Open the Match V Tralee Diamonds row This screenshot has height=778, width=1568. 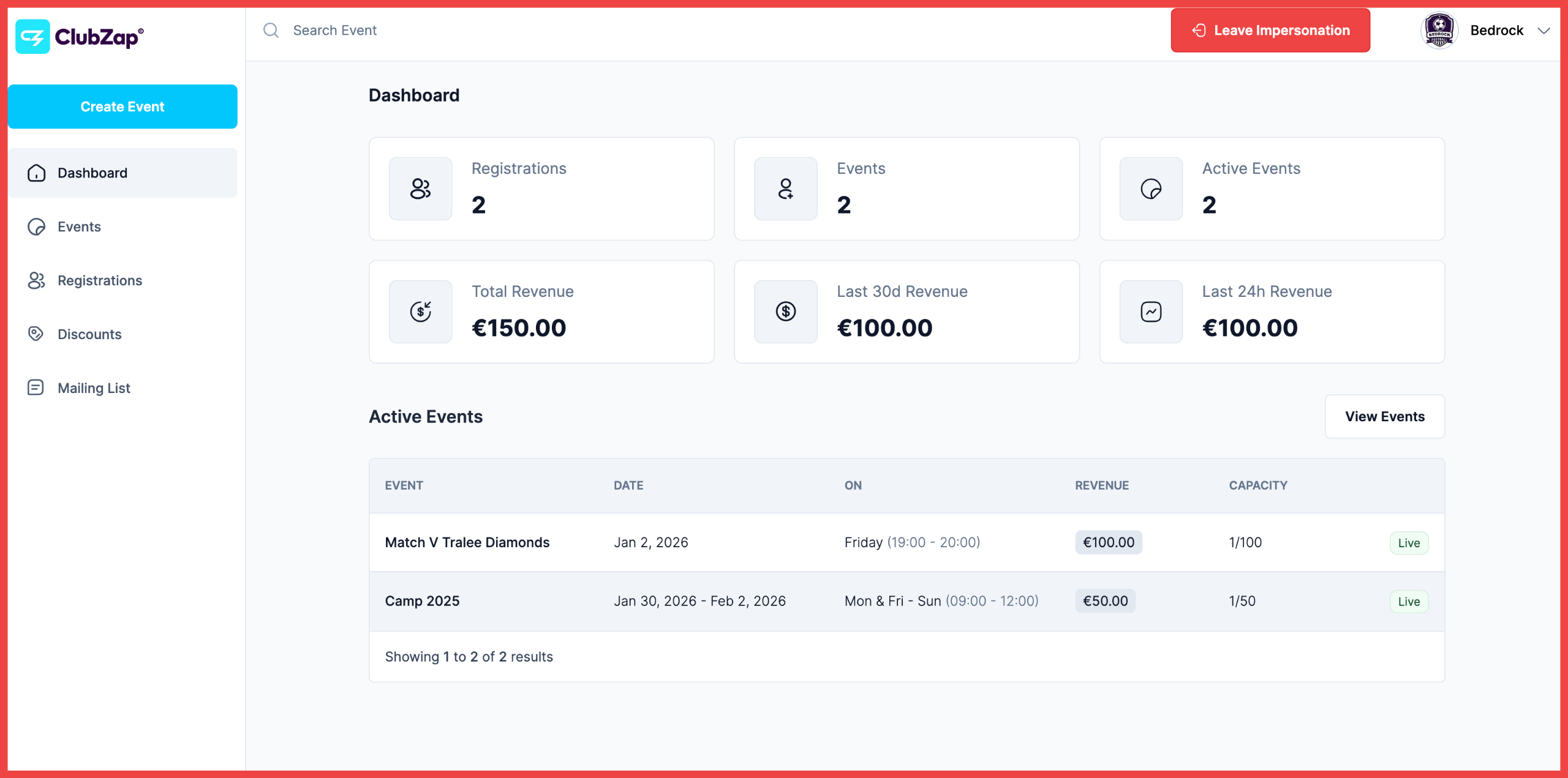(x=907, y=542)
